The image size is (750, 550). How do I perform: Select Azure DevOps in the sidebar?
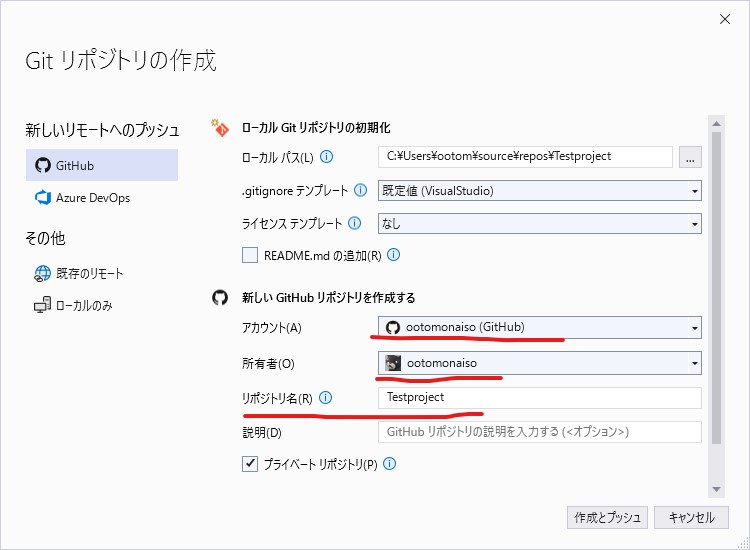click(92, 198)
